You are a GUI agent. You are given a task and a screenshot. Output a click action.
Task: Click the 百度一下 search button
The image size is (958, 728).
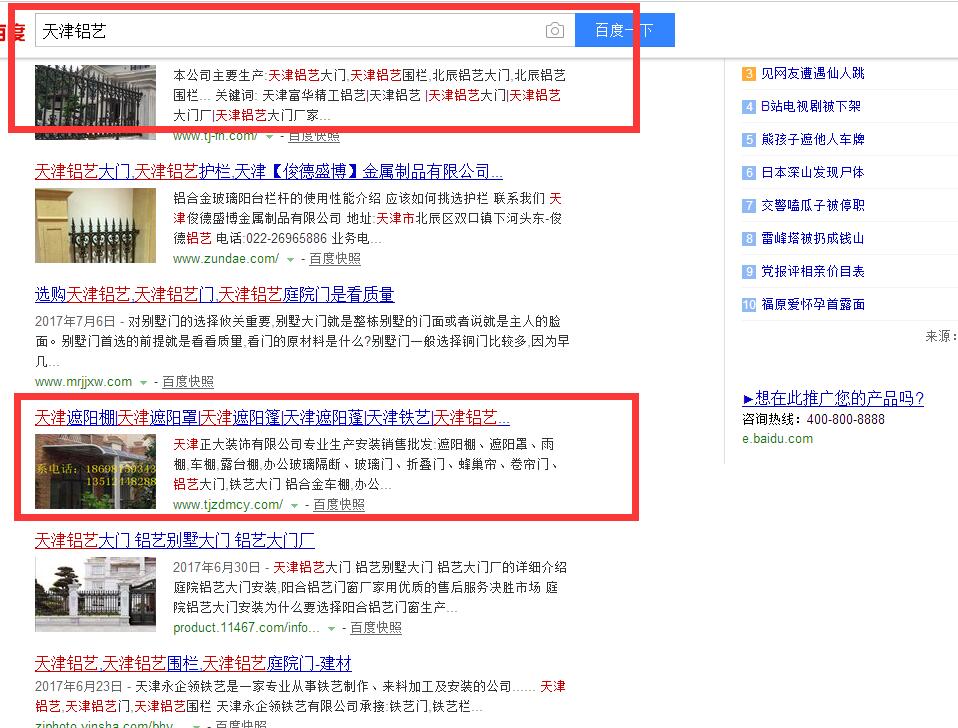pyautogui.click(x=624, y=30)
